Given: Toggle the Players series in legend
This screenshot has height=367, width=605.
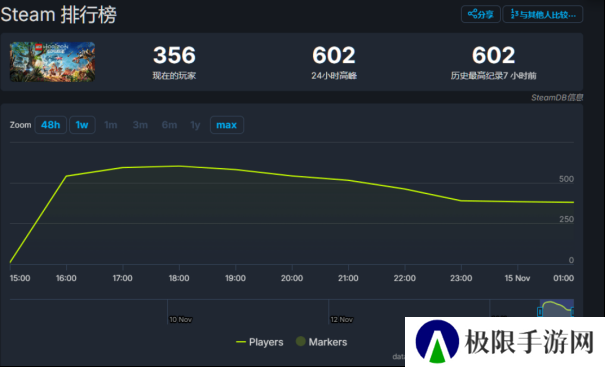Looking at the screenshot, I should [x=260, y=342].
